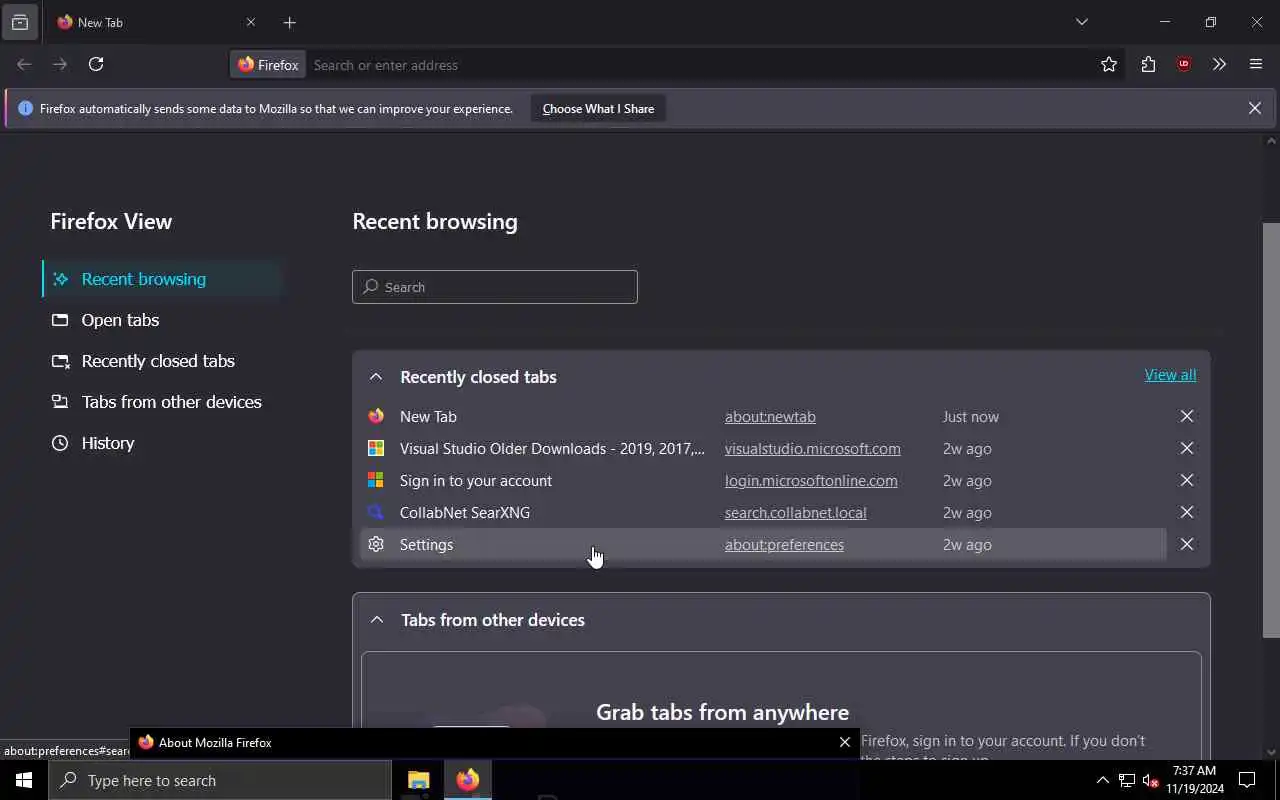The width and height of the screenshot is (1280, 800).
Task: Click the Visual Studio row favicon
Action: [x=376, y=448]
